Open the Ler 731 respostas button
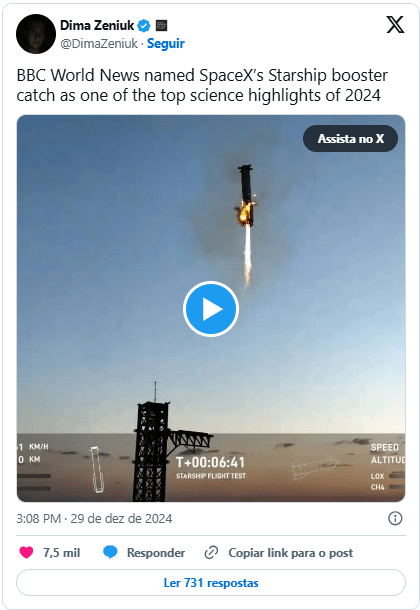The height and width of the screenshot is (610, 420). (211, 583)
